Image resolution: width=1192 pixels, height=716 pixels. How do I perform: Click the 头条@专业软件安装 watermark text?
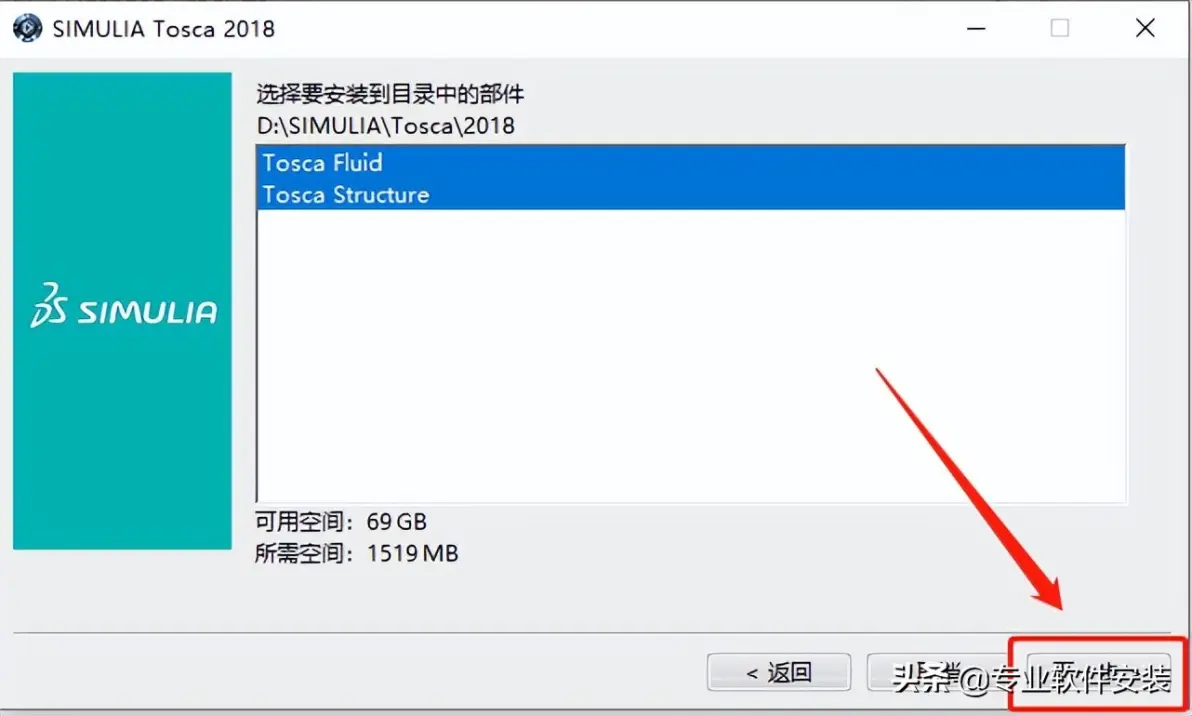(x=1032, y=678)
